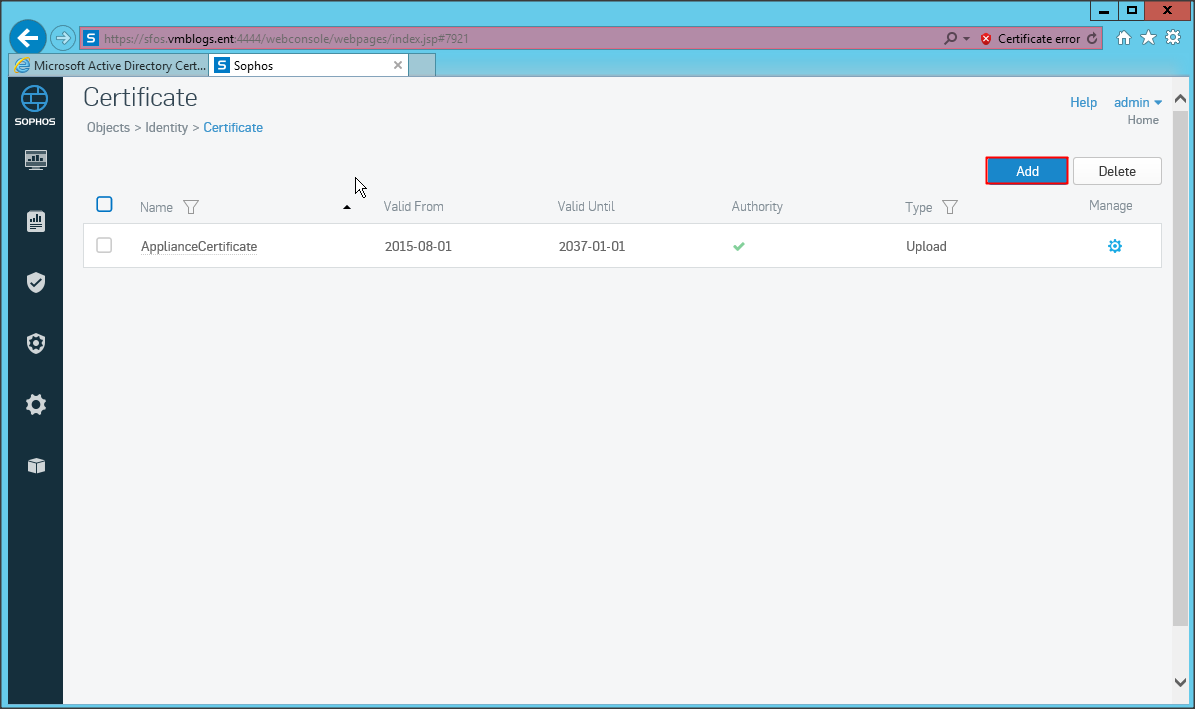1195x709 pixels.
Task: Open the system gear sidebar icon
Action: point(36,405)
